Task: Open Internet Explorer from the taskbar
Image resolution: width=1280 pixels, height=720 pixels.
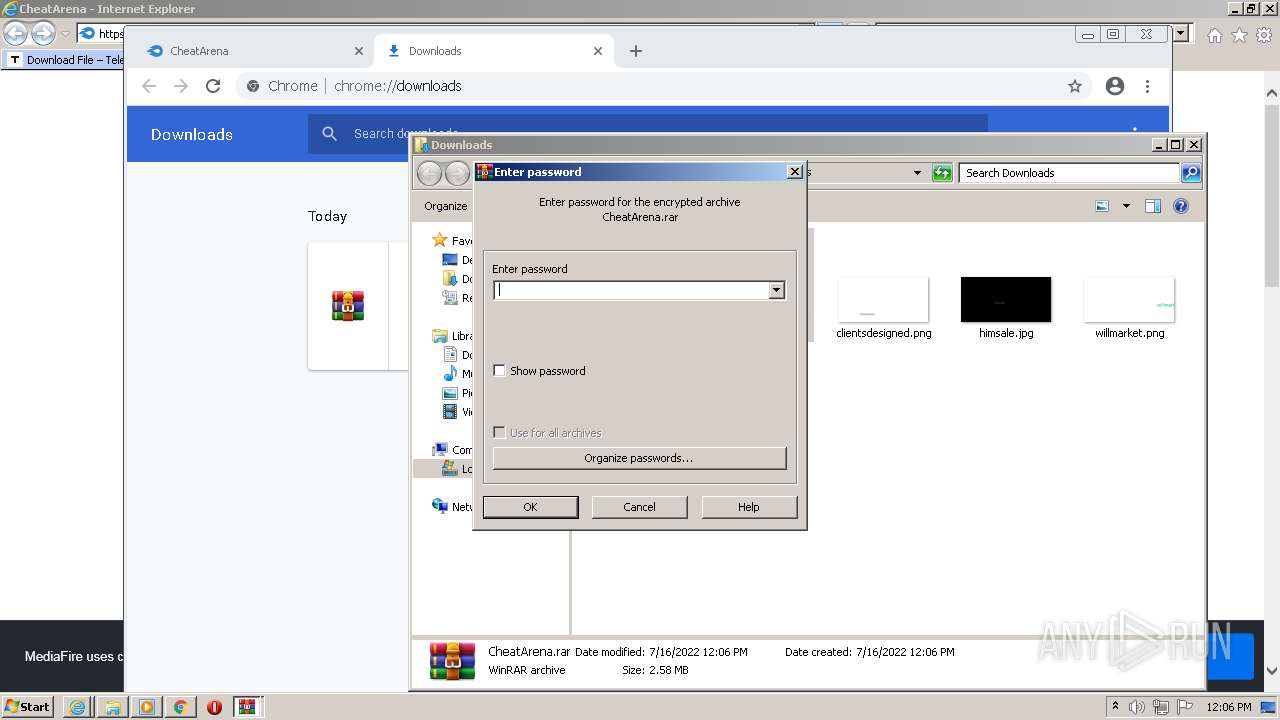Action: [x=77, y=707]
